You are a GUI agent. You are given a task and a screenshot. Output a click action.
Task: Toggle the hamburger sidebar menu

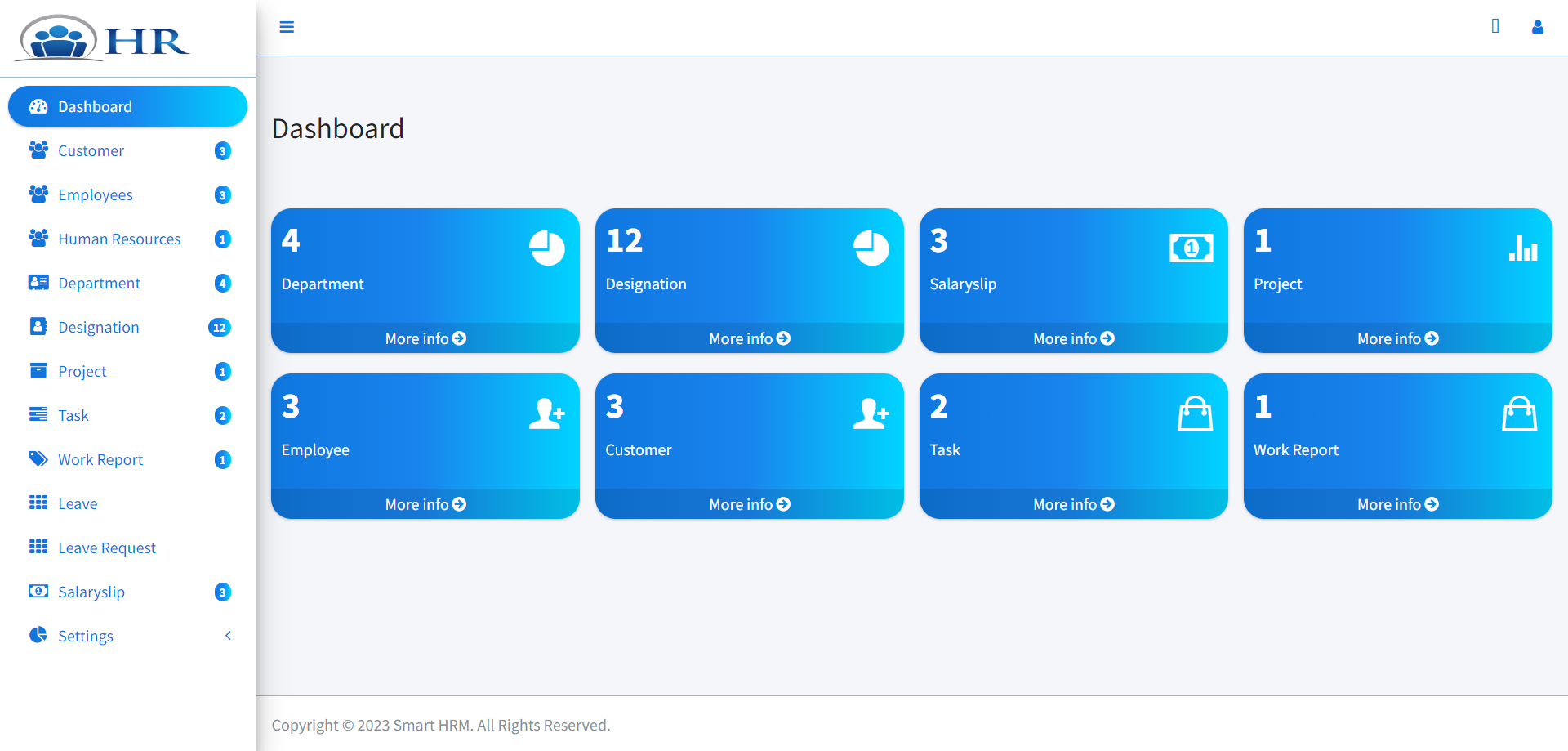click(287, 27)
